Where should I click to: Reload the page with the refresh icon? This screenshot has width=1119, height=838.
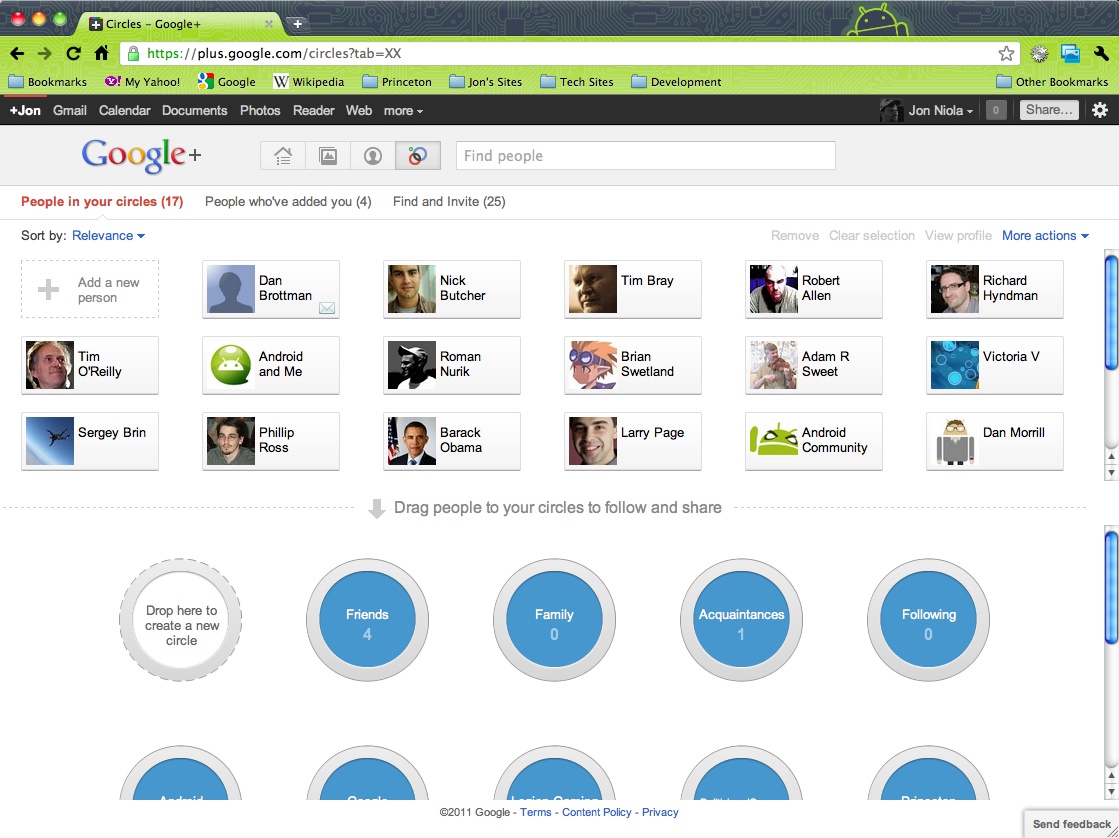click(73, 54)
